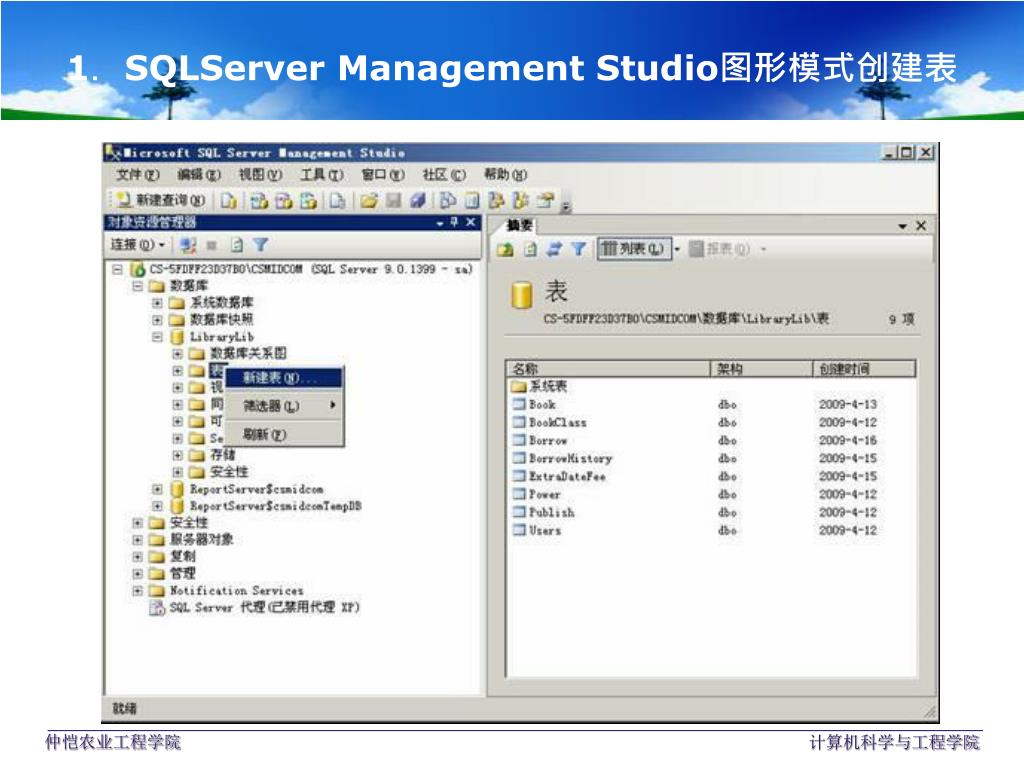This screenshot has width=1024, height=768.
Task: Click the table icon beside BookClass
Action: tap(519, 422)
